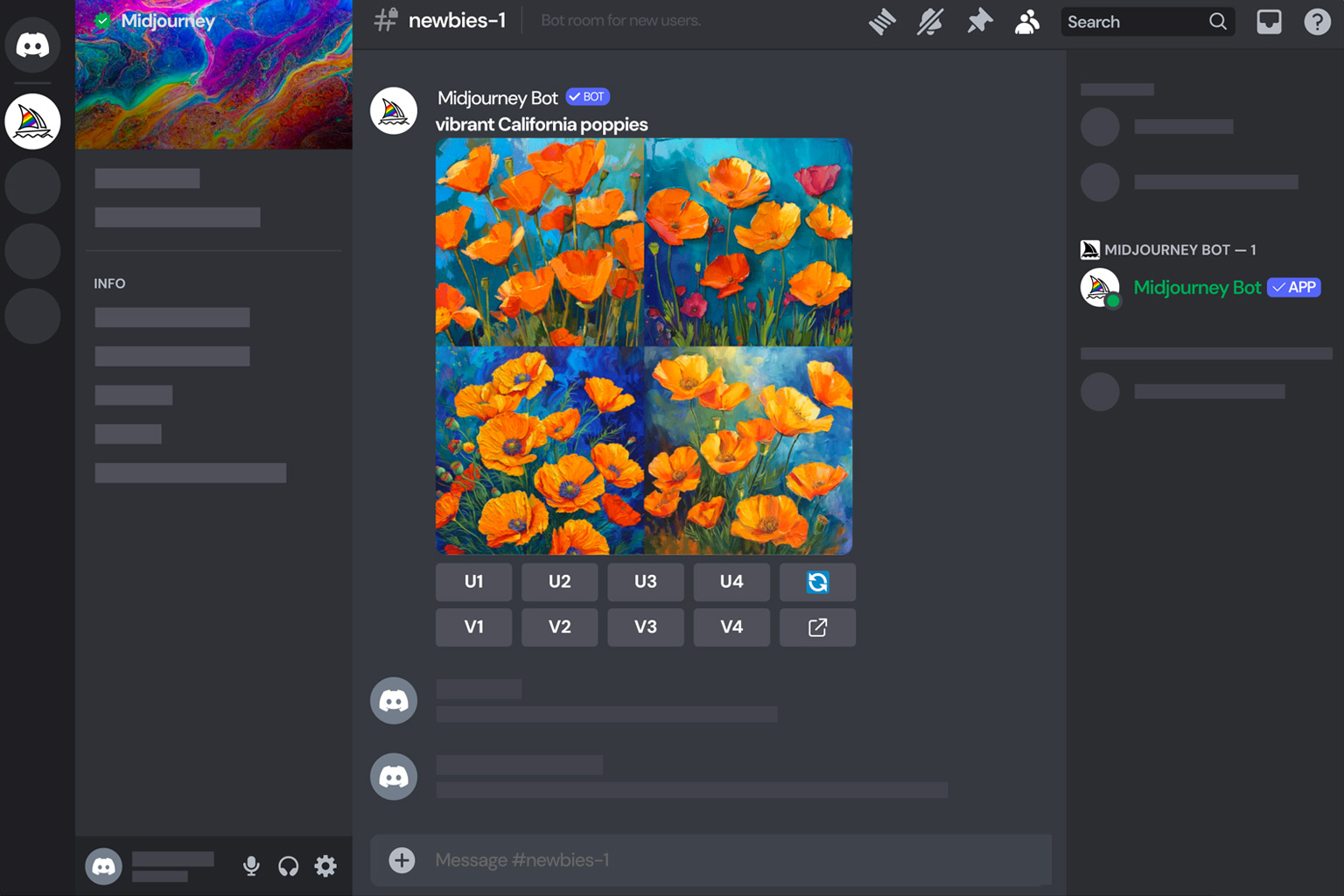Open the Midjourney server icon
1344x896 pixels.
click(x=32, y=122)
